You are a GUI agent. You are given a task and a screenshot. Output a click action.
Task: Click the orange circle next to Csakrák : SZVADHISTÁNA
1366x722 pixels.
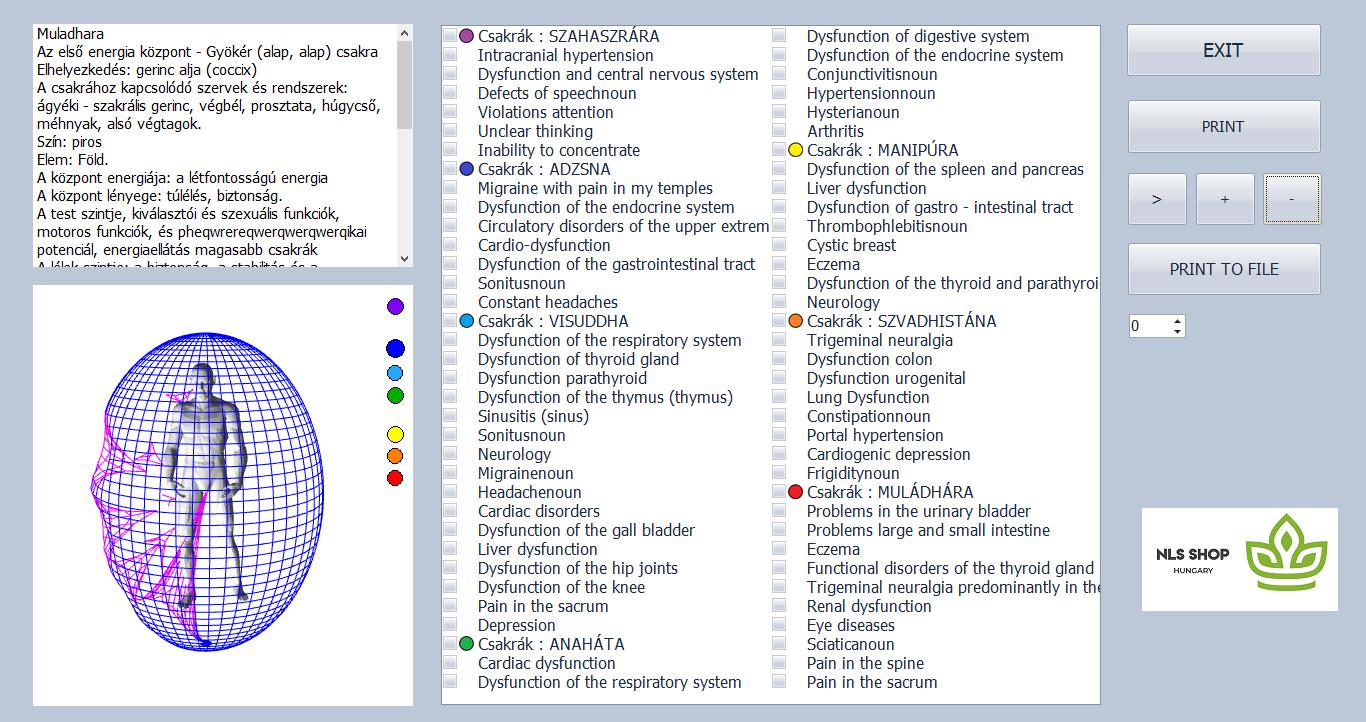point(796,321)
